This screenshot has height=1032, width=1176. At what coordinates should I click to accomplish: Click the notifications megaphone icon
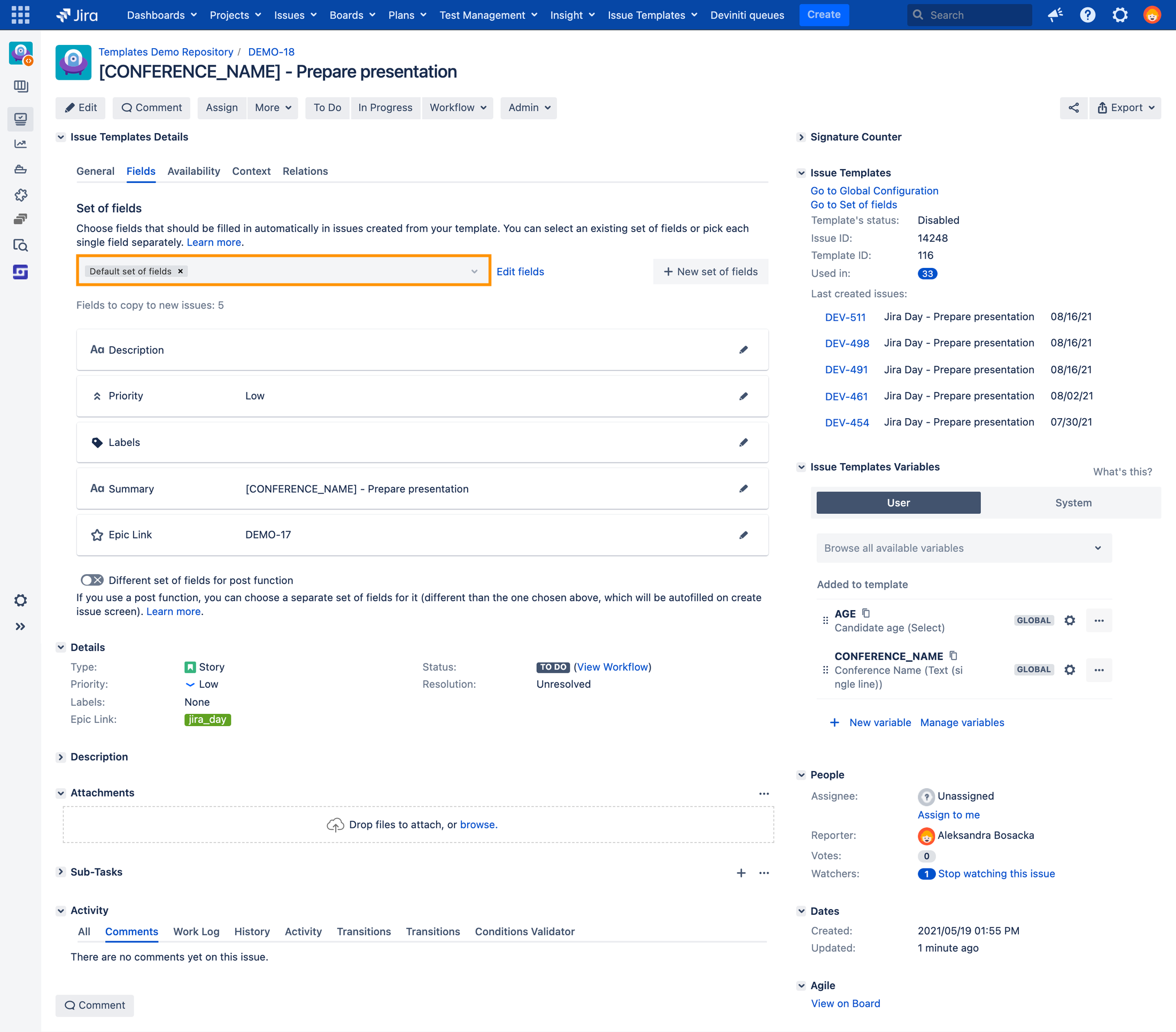pos(1055,15)
